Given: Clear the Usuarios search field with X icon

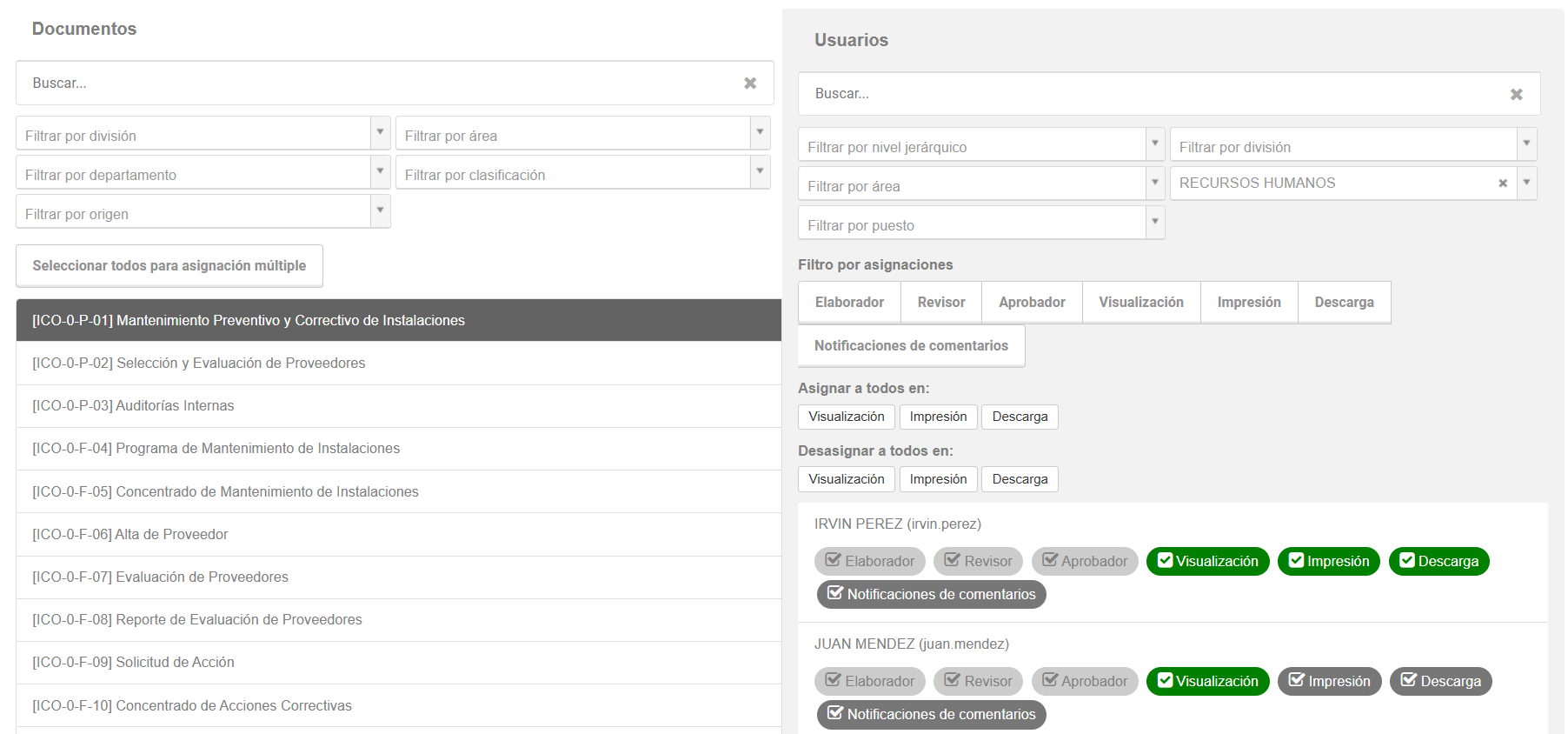Looking at the screenshot, I should 1516,94.
